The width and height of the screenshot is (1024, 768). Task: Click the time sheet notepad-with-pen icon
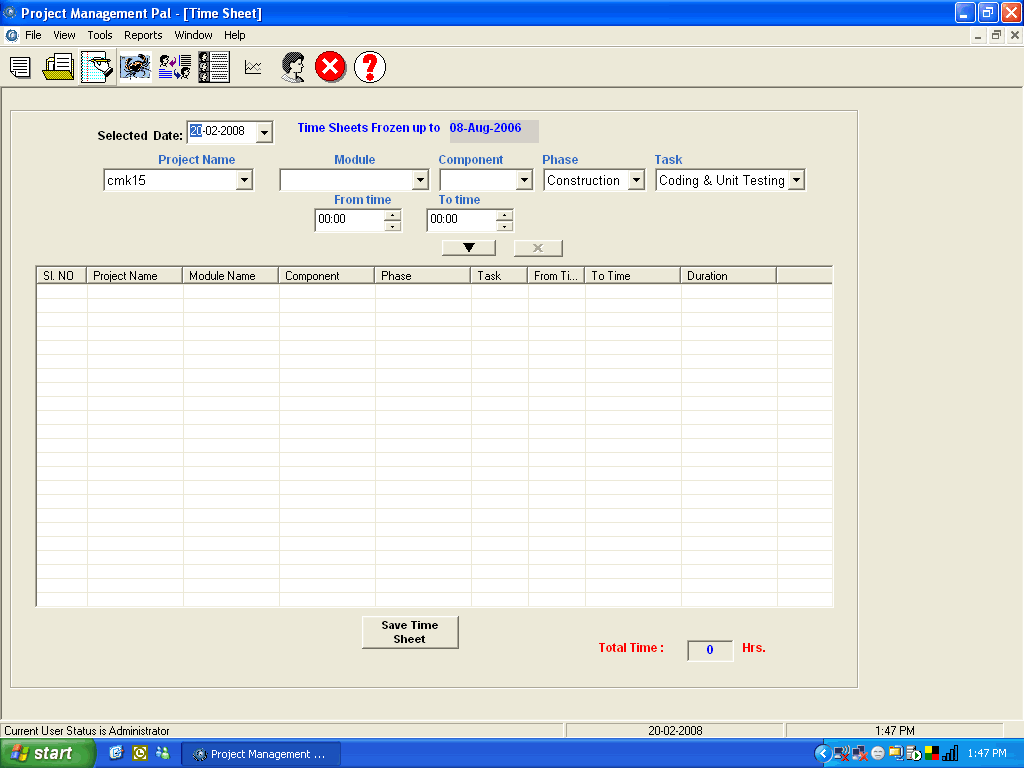pyautogui.click(x=97, y=68)
